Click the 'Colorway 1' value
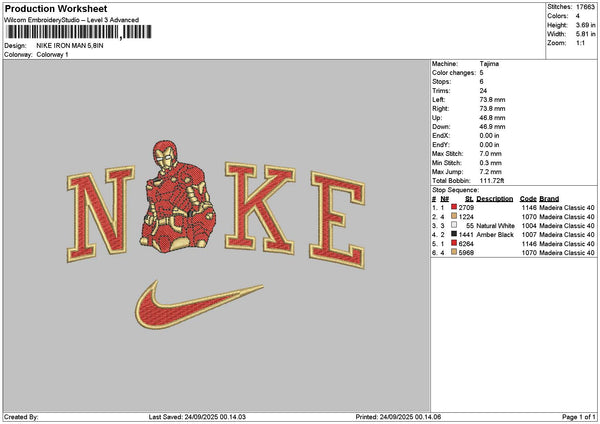 tap(52, 55)
